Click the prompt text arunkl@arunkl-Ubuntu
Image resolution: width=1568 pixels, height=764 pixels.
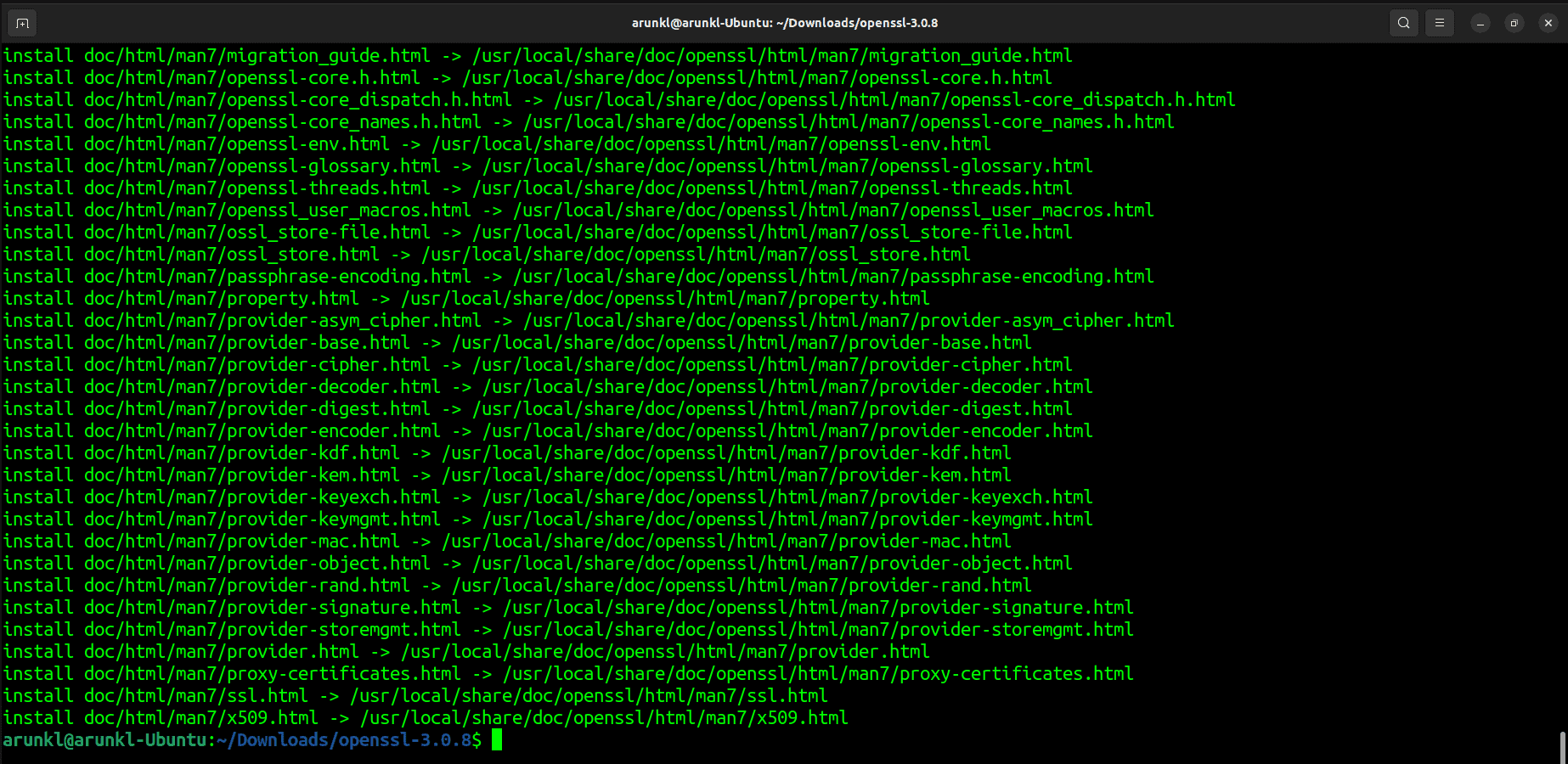click(105, 740)
